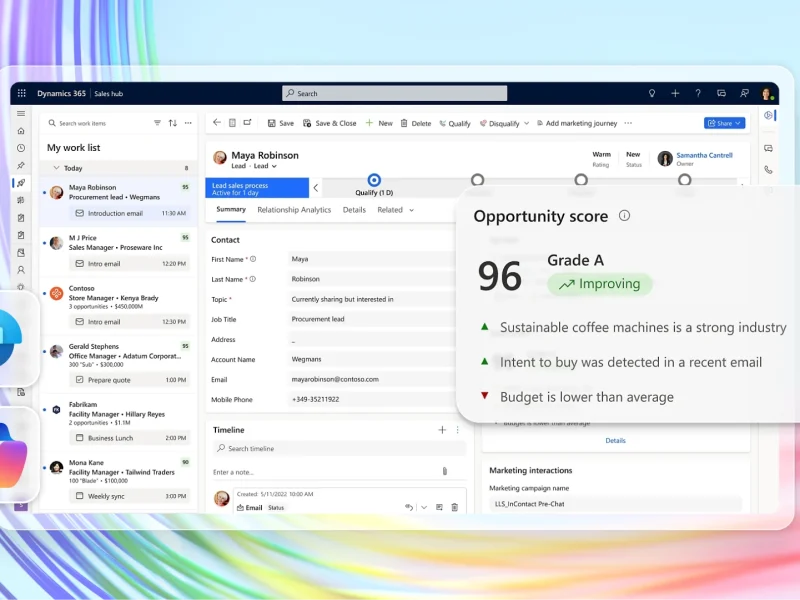Open command bar overflow ellipsis
The height and width of the screenshot is (600, 800).
tap(629, 123)
